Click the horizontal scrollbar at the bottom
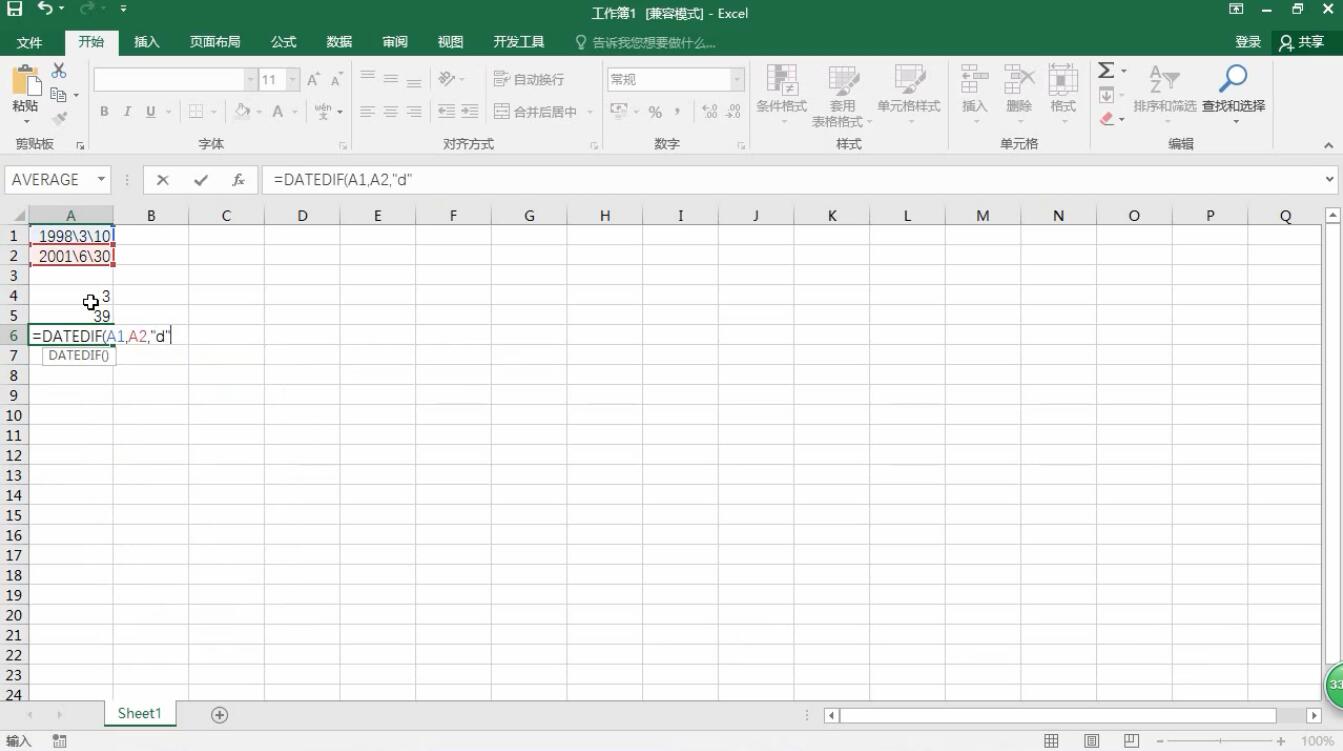This screenshot has height=751, width=1343. (x=1058, y=716)
